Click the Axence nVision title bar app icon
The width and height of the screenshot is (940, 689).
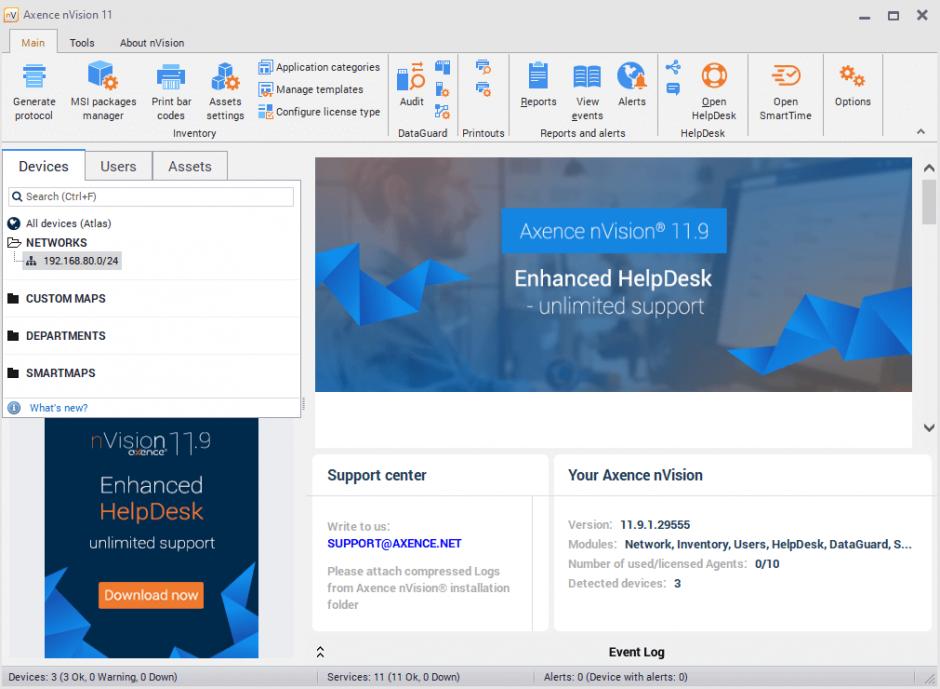[11, 15]
